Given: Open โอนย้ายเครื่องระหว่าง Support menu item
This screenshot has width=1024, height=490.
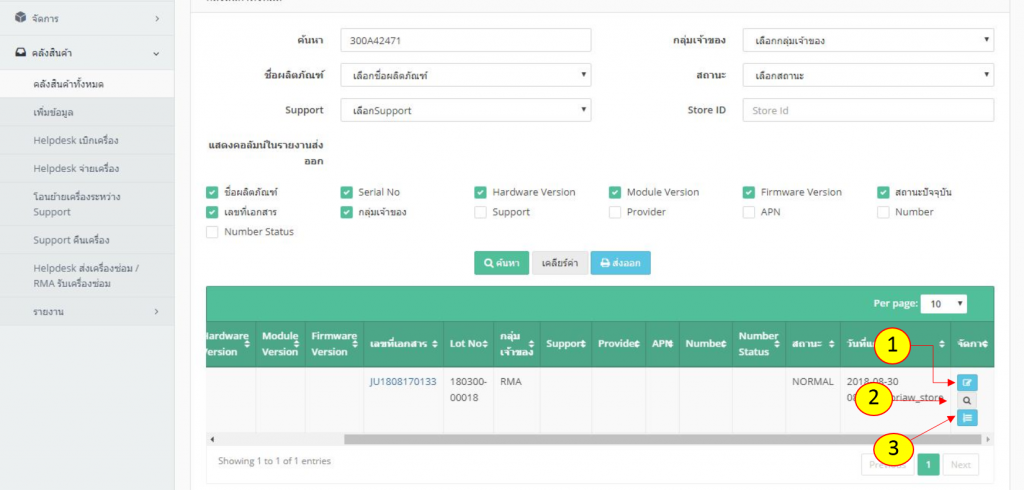Looking at the screenshot, I should (87, 204).
